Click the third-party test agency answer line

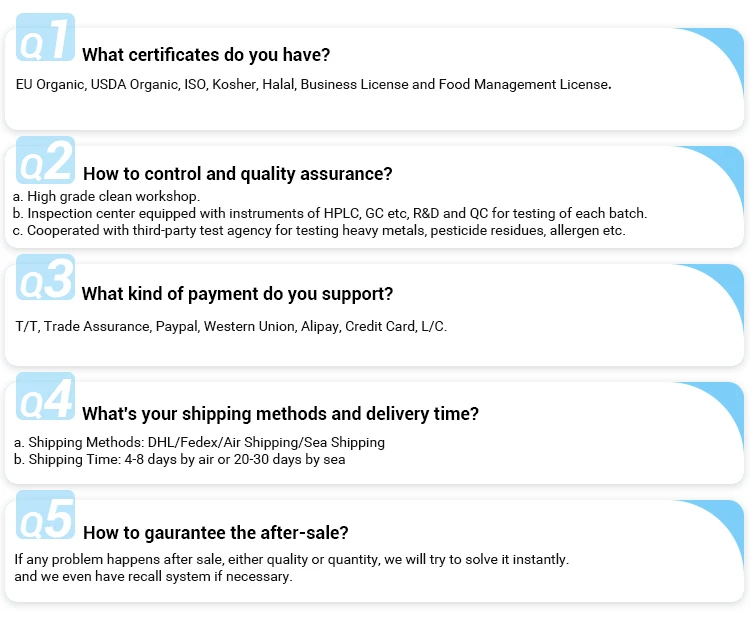[319, 230]
